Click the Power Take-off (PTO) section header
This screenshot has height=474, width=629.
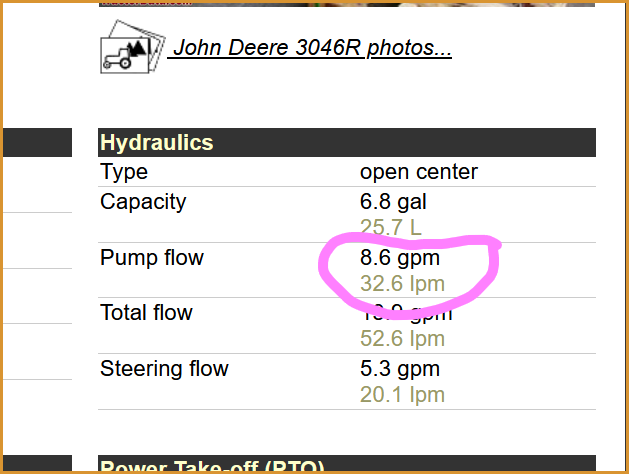347,464
